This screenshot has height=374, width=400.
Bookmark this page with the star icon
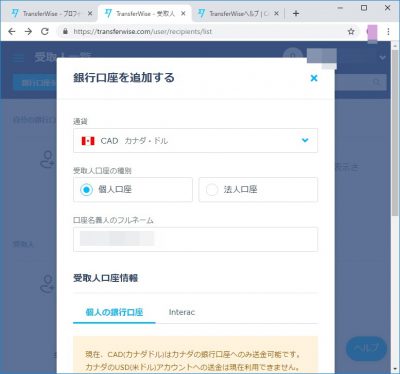click(351, 32)
